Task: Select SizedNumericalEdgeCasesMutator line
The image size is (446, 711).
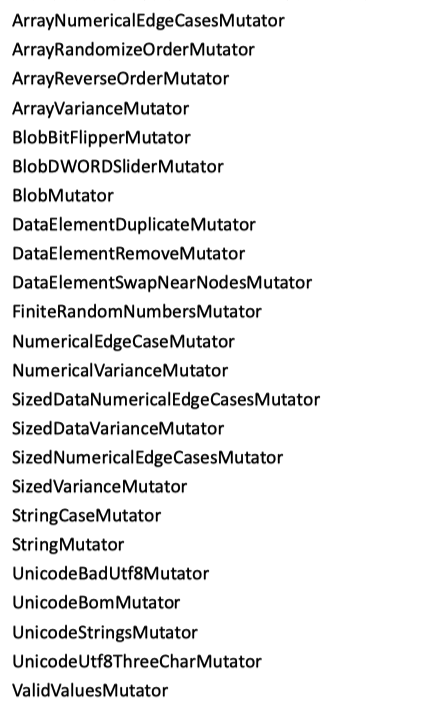Action: [x=147, y=458]
